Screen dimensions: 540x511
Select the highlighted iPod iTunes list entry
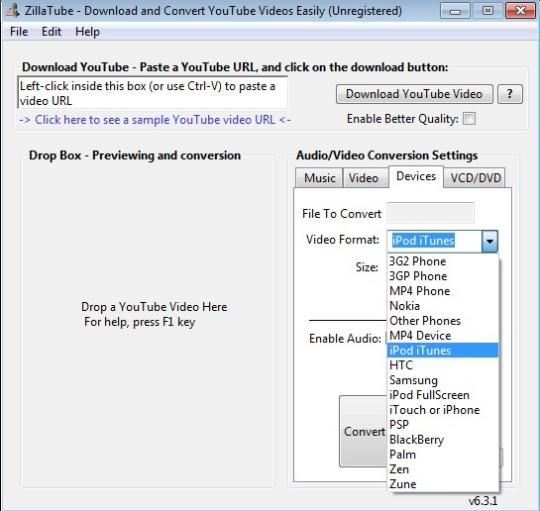[x=443, y=350]
